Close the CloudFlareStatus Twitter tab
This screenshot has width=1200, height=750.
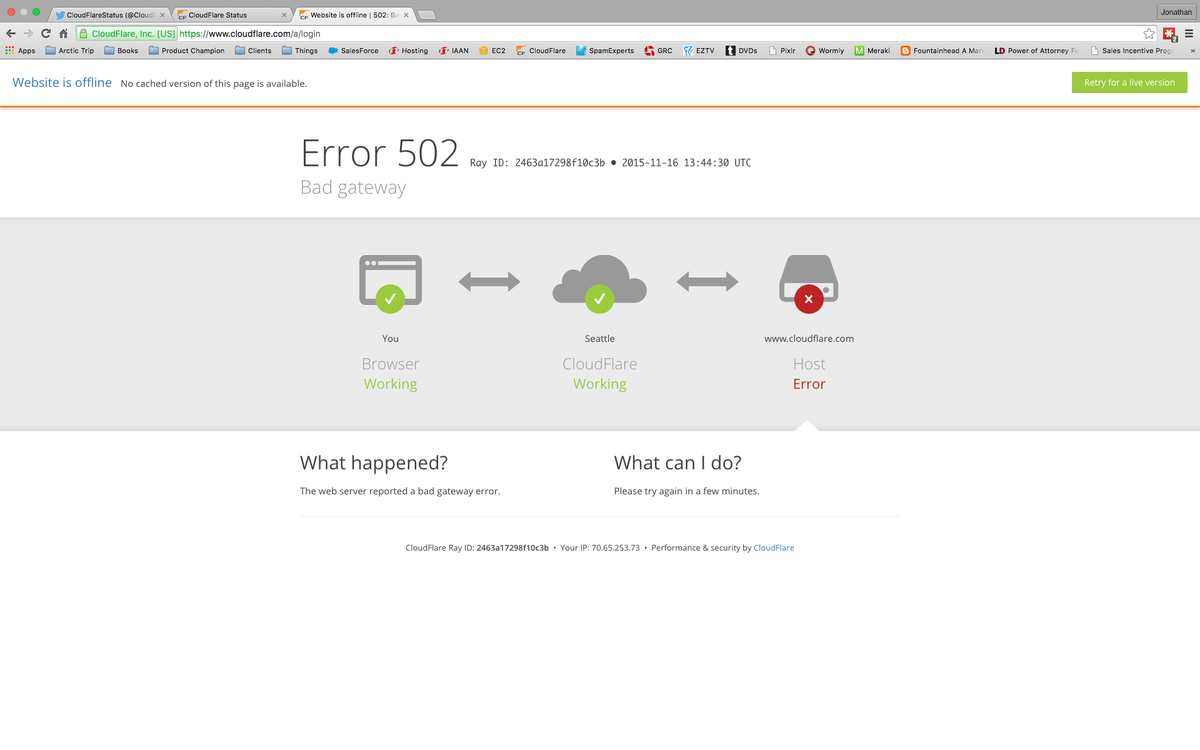pyautogui.click(x=162, y=15)
